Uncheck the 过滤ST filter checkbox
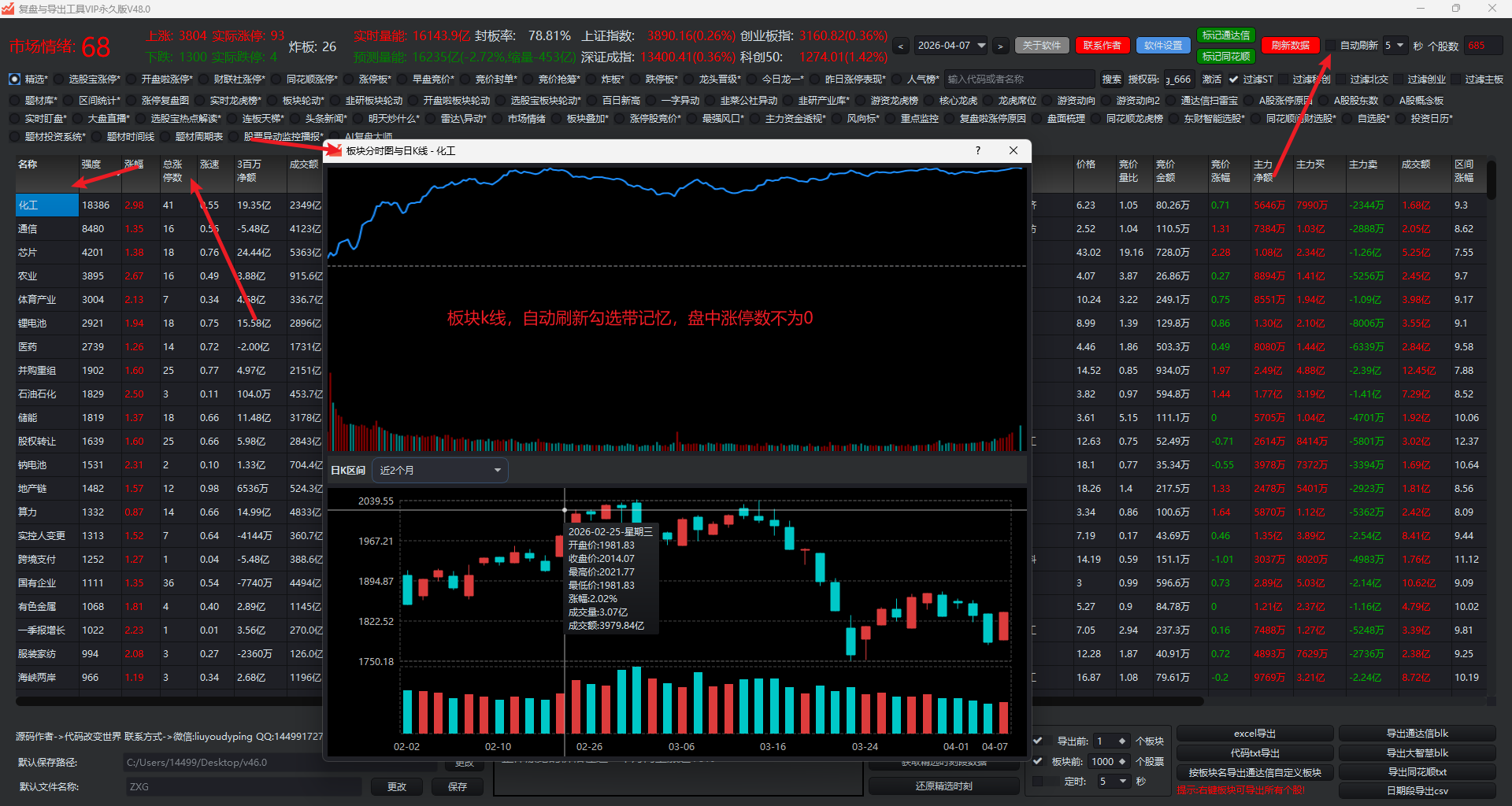 pyautogui.click(x=1233, y=79)
